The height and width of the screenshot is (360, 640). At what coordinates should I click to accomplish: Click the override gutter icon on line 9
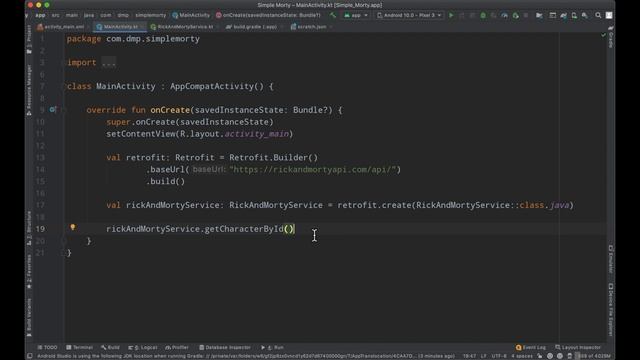pyautogui.click(x=52, y=109)
